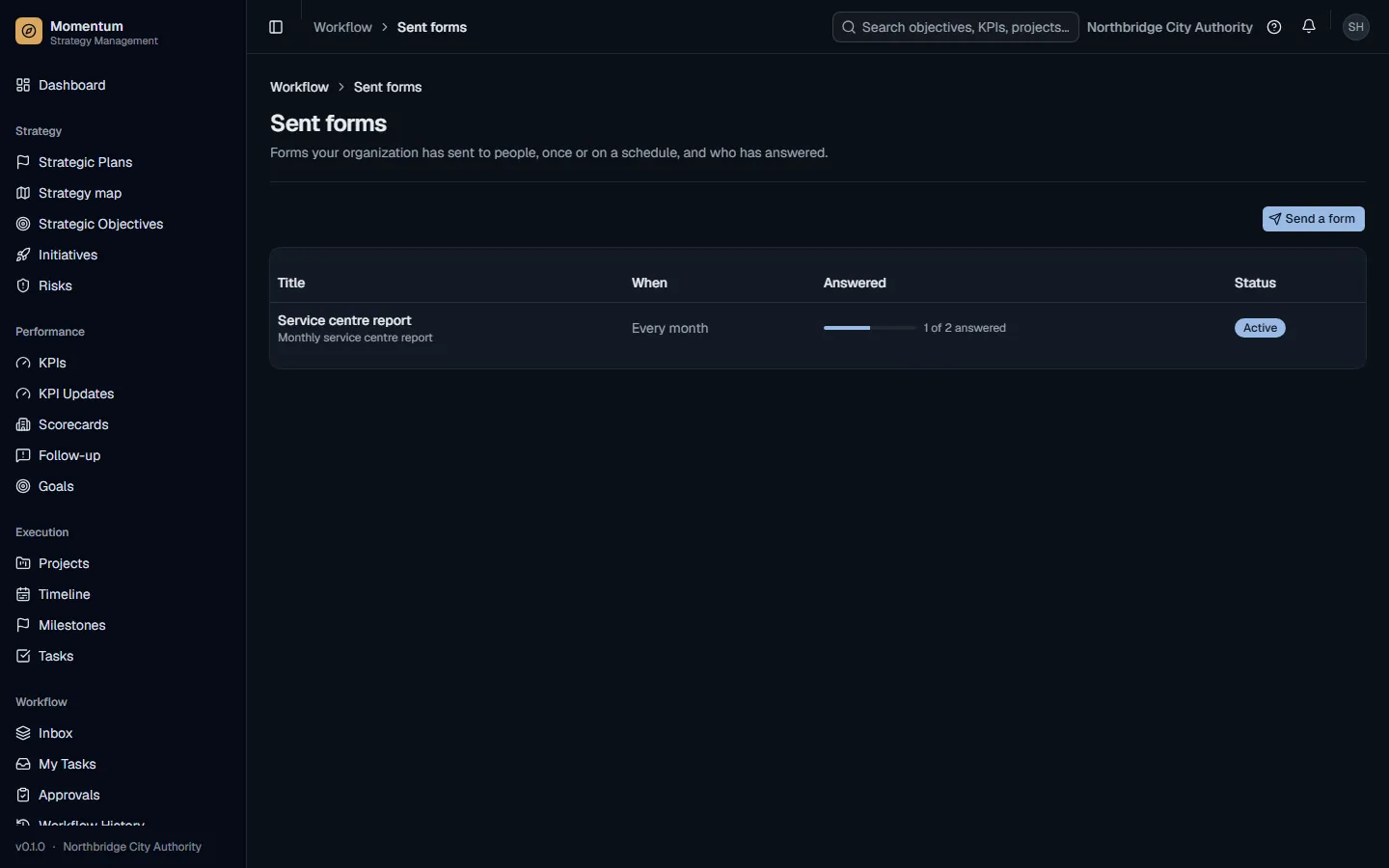Open Milestones
The height and width of the screenshot is (868, 1389).
123,625
